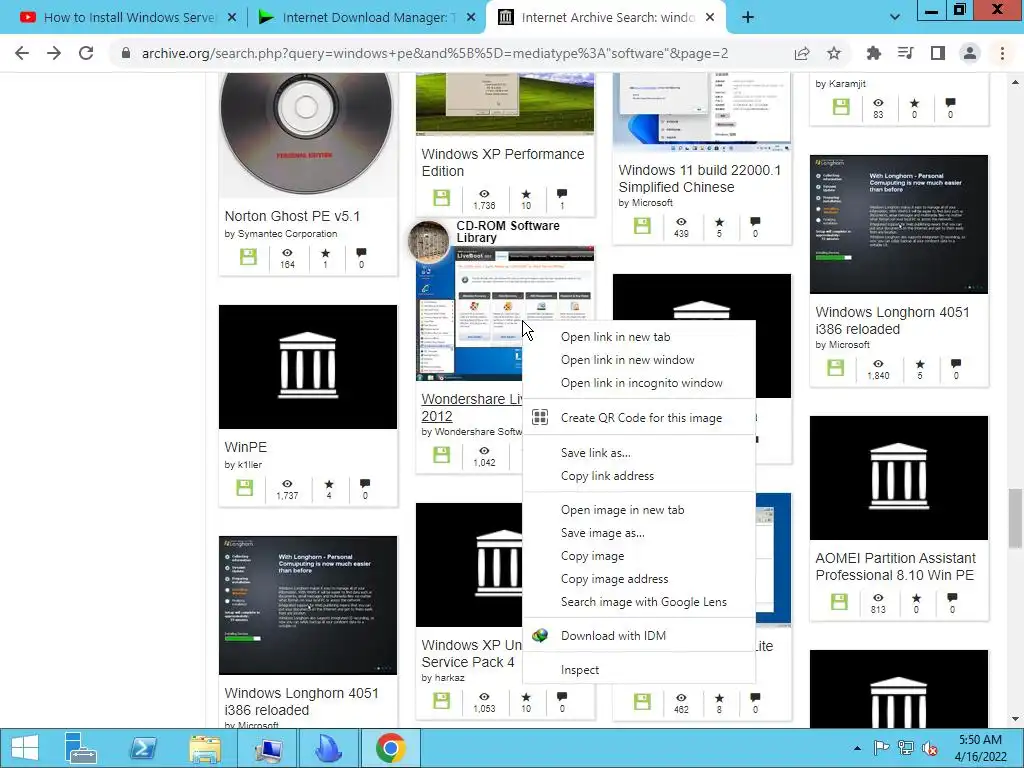The width and height of the screenshot is (1024, 768).
Task: Select Save link as...
Action: [639, 453]
